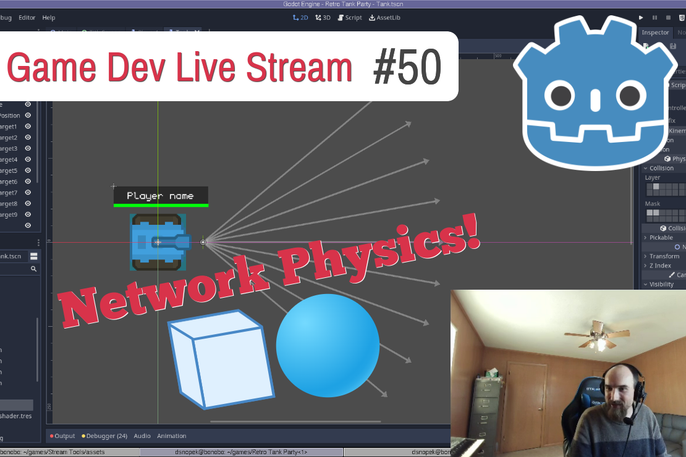The image size is (686, 457).
Task: Click the viewport horizontal scrollbar
Action: click(295, 422)
